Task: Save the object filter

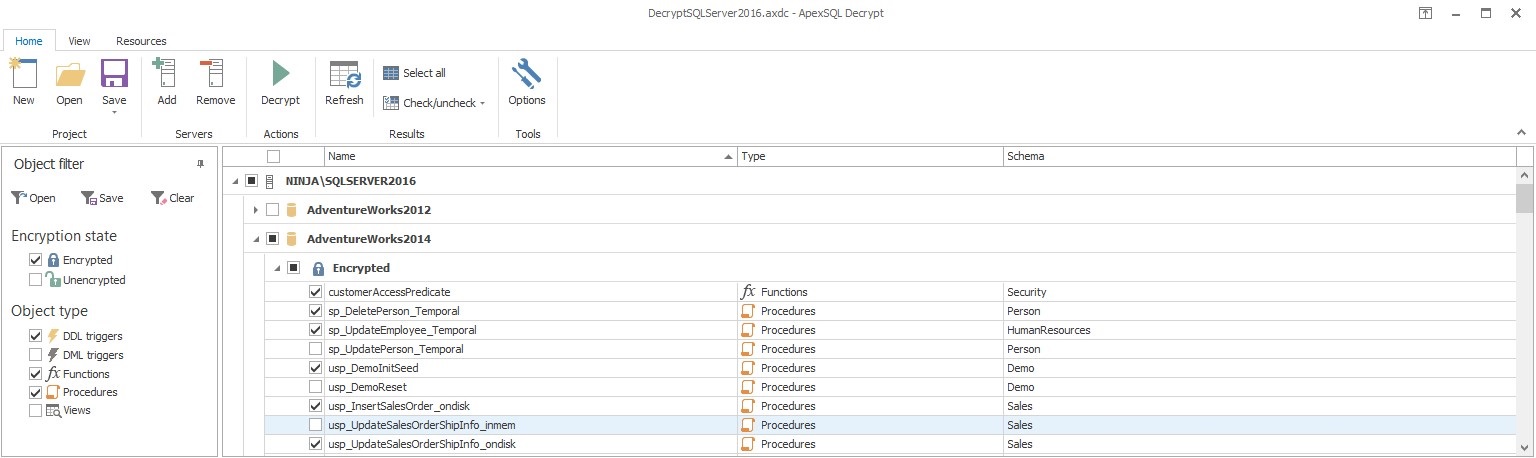Action: [102, 198]
